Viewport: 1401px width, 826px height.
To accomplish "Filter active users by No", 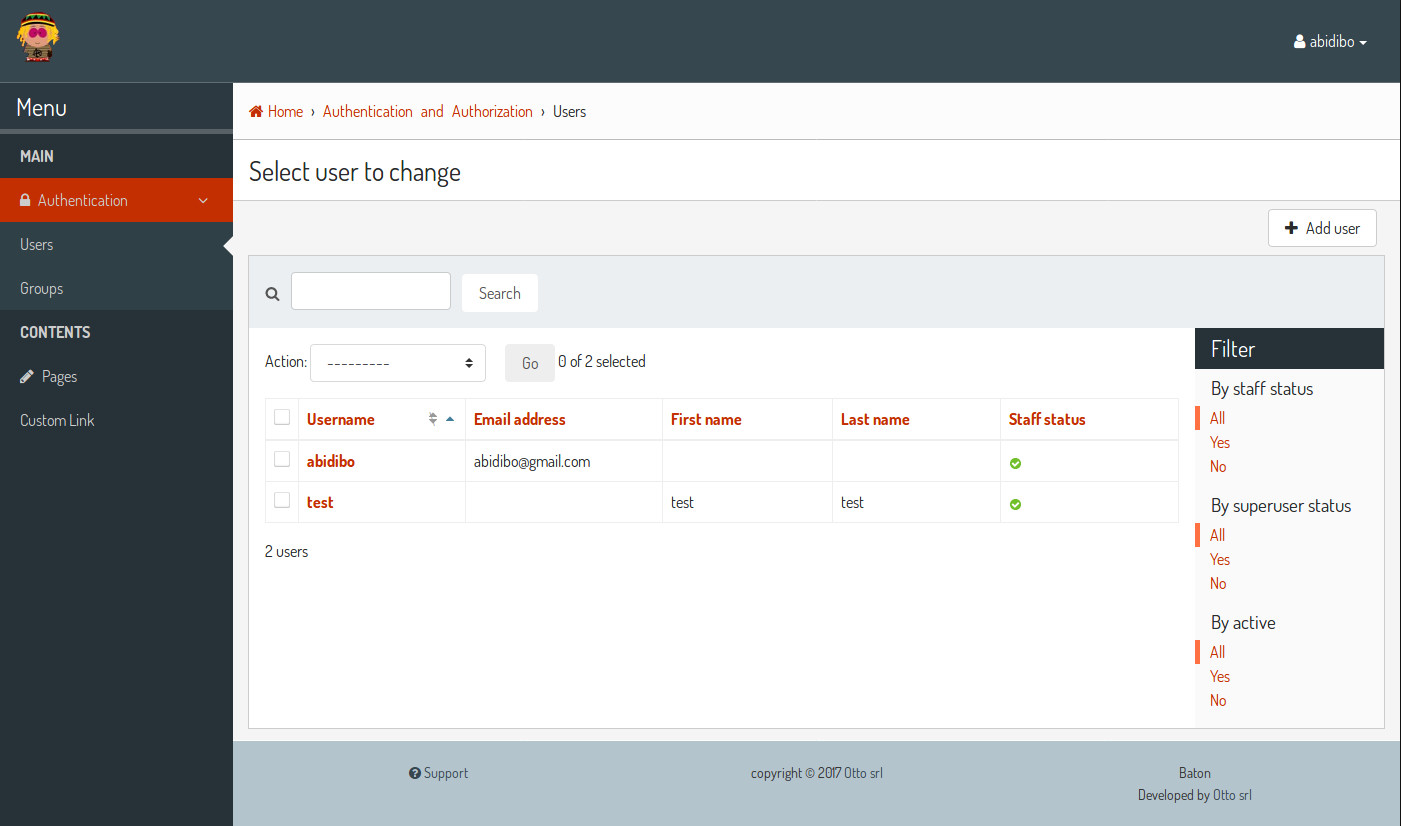I will tap(1218, 700).
